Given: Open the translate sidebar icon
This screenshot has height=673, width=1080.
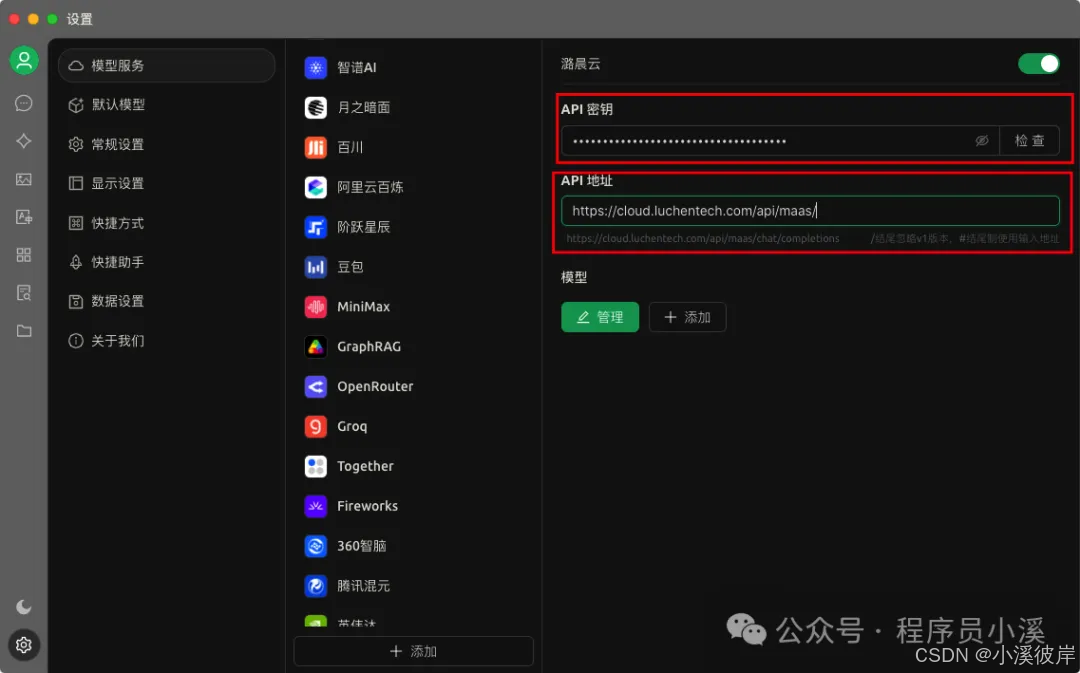Looking at the screenshot, I should coord(23,217).
